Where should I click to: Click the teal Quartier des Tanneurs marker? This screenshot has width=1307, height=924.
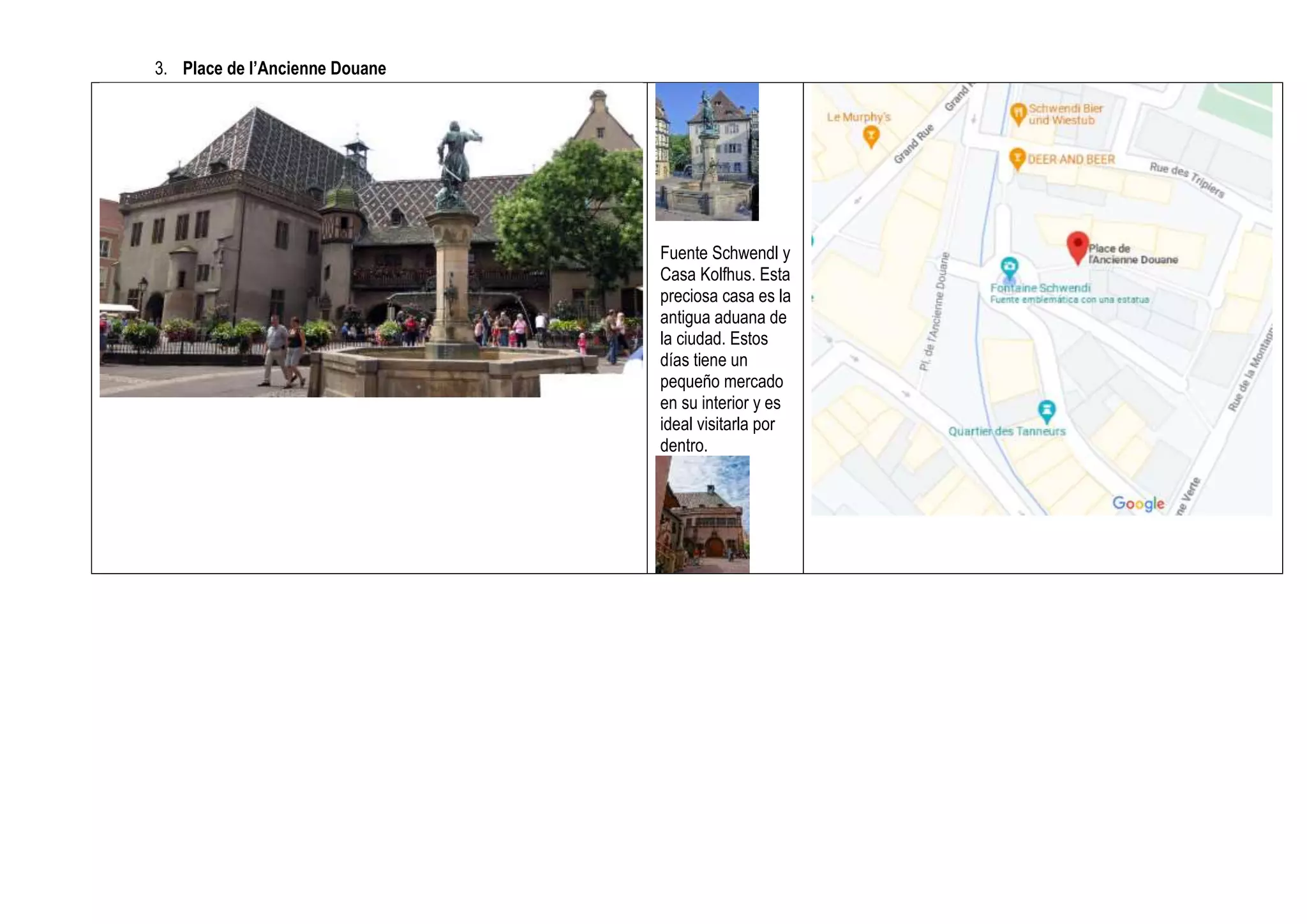[1046, 412]
